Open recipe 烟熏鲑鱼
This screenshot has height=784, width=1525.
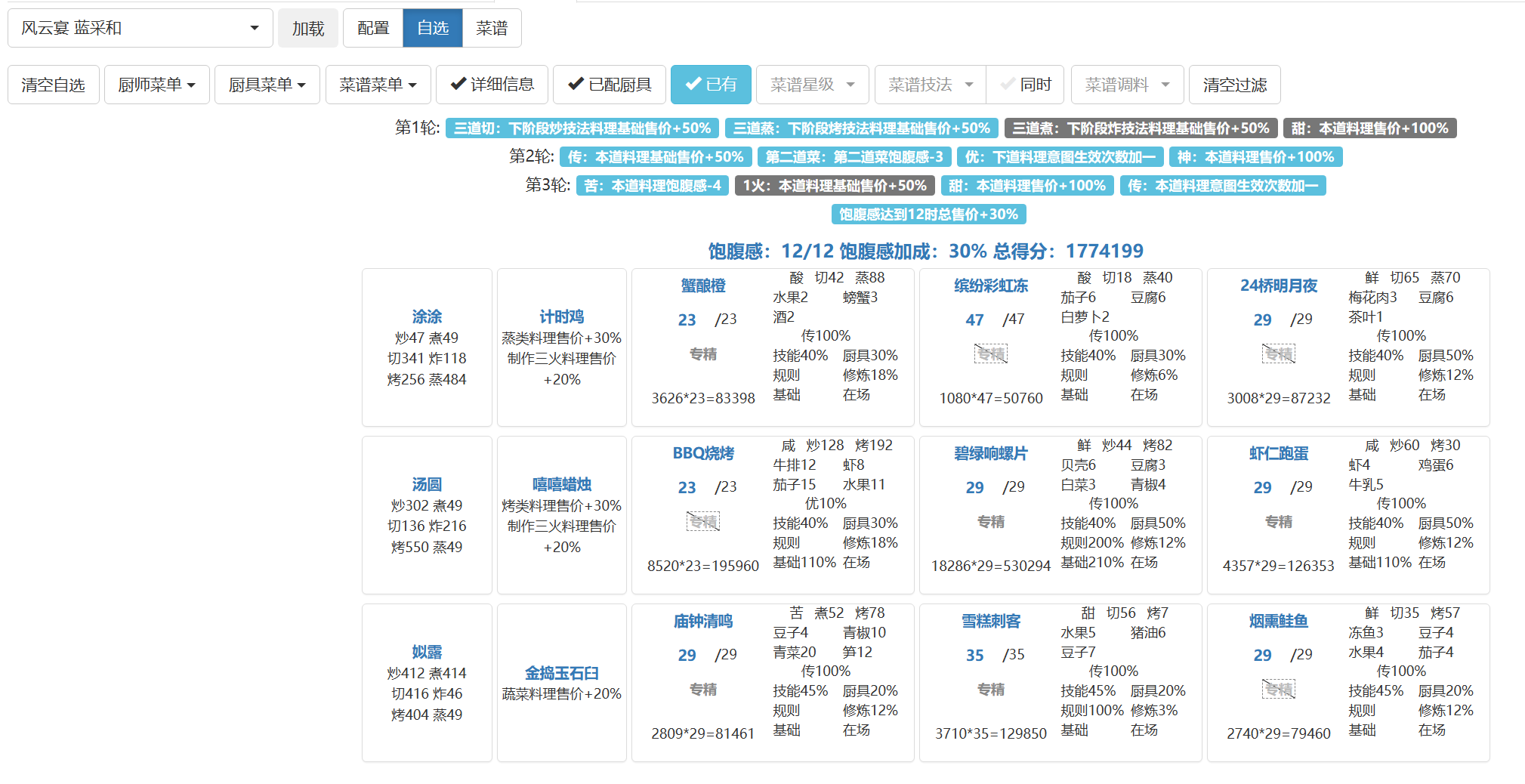coord(1279,621)
